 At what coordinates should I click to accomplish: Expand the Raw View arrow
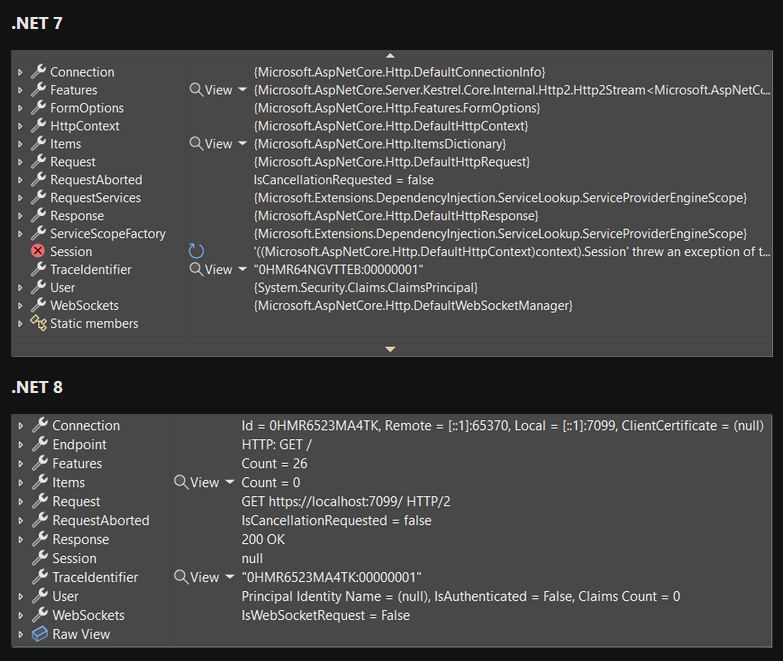20,635
